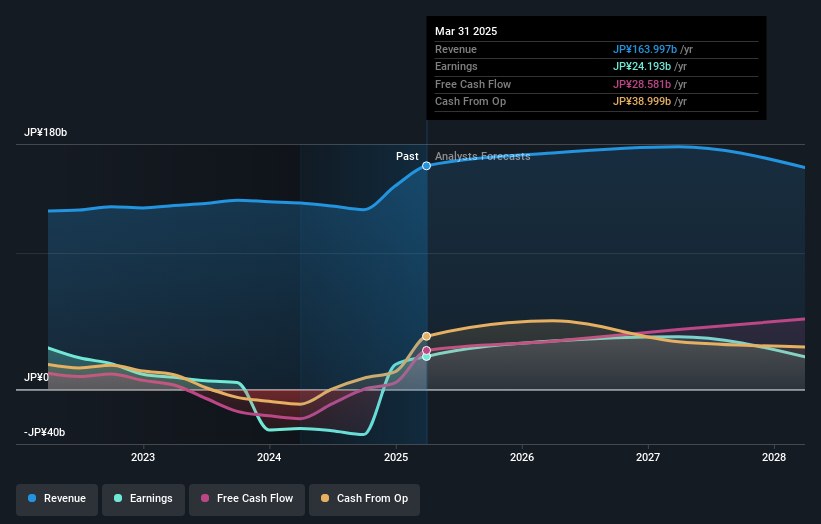Toggle the Revenue legend series
The height and width of the screenshot is (524, 821).
57,498
